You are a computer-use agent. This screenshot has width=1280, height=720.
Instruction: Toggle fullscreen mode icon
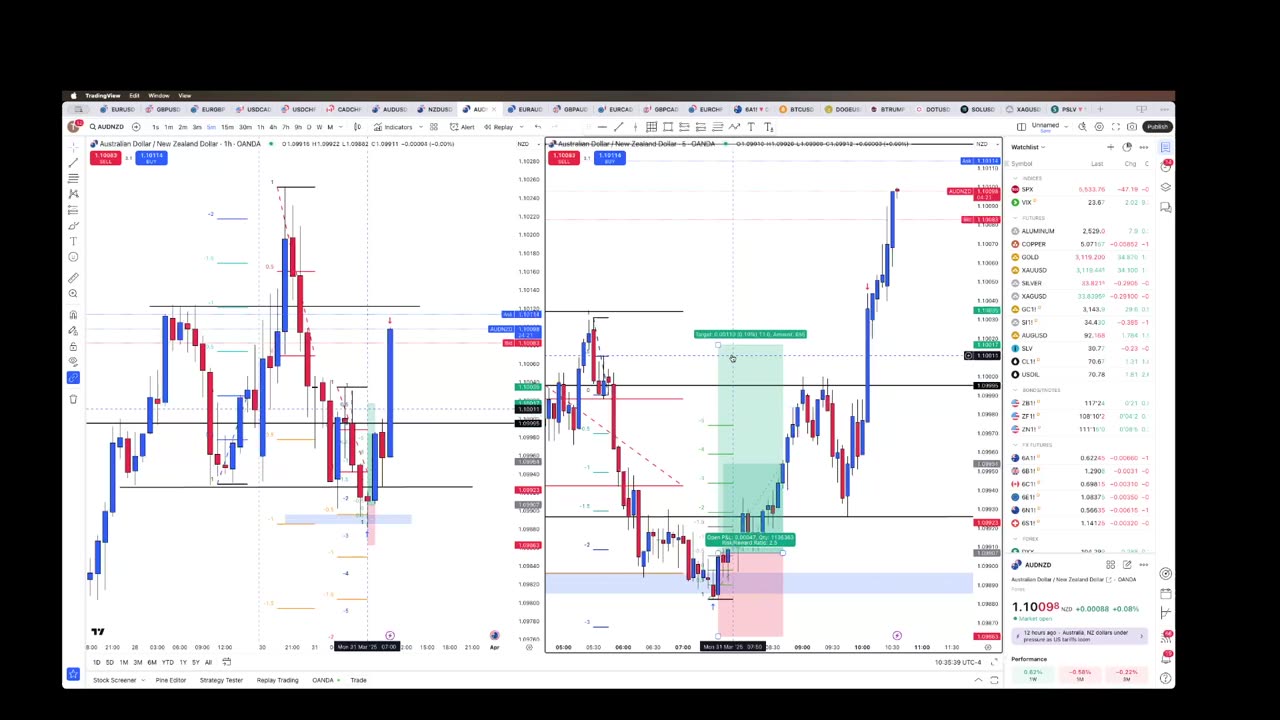(x=1116, y=127)
